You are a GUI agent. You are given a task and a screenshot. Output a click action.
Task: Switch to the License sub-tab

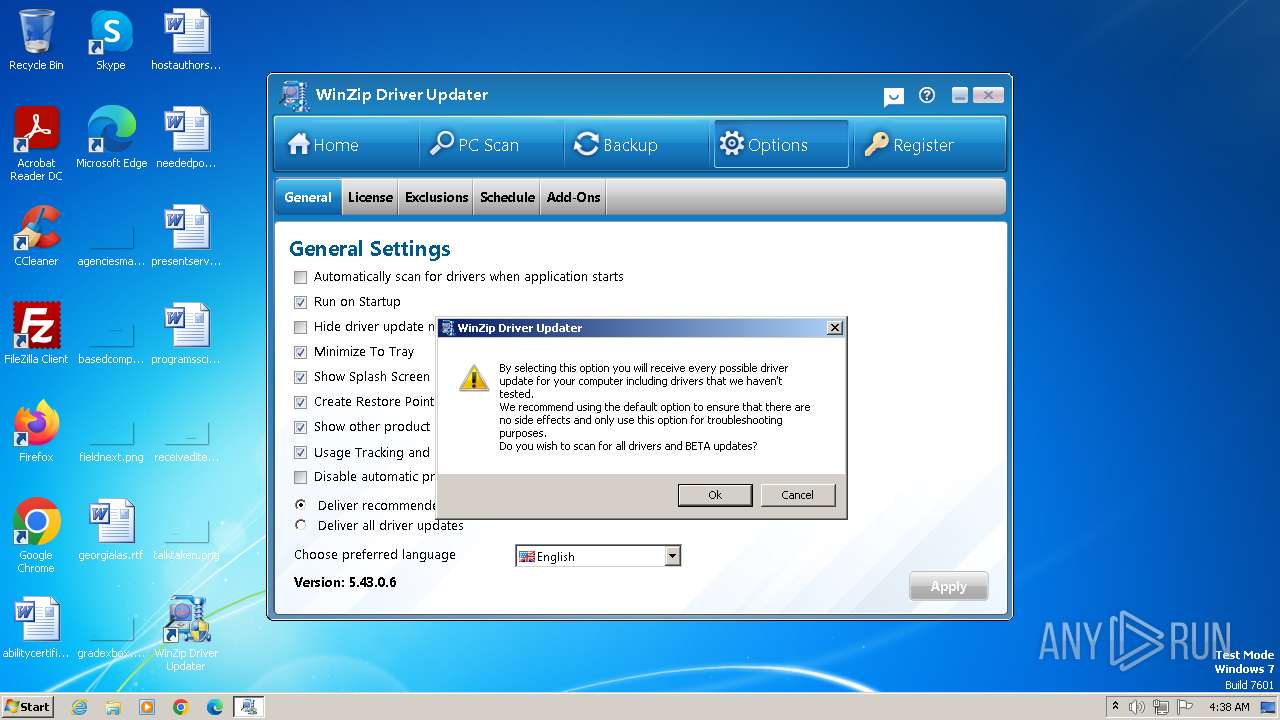click(370, 197)
